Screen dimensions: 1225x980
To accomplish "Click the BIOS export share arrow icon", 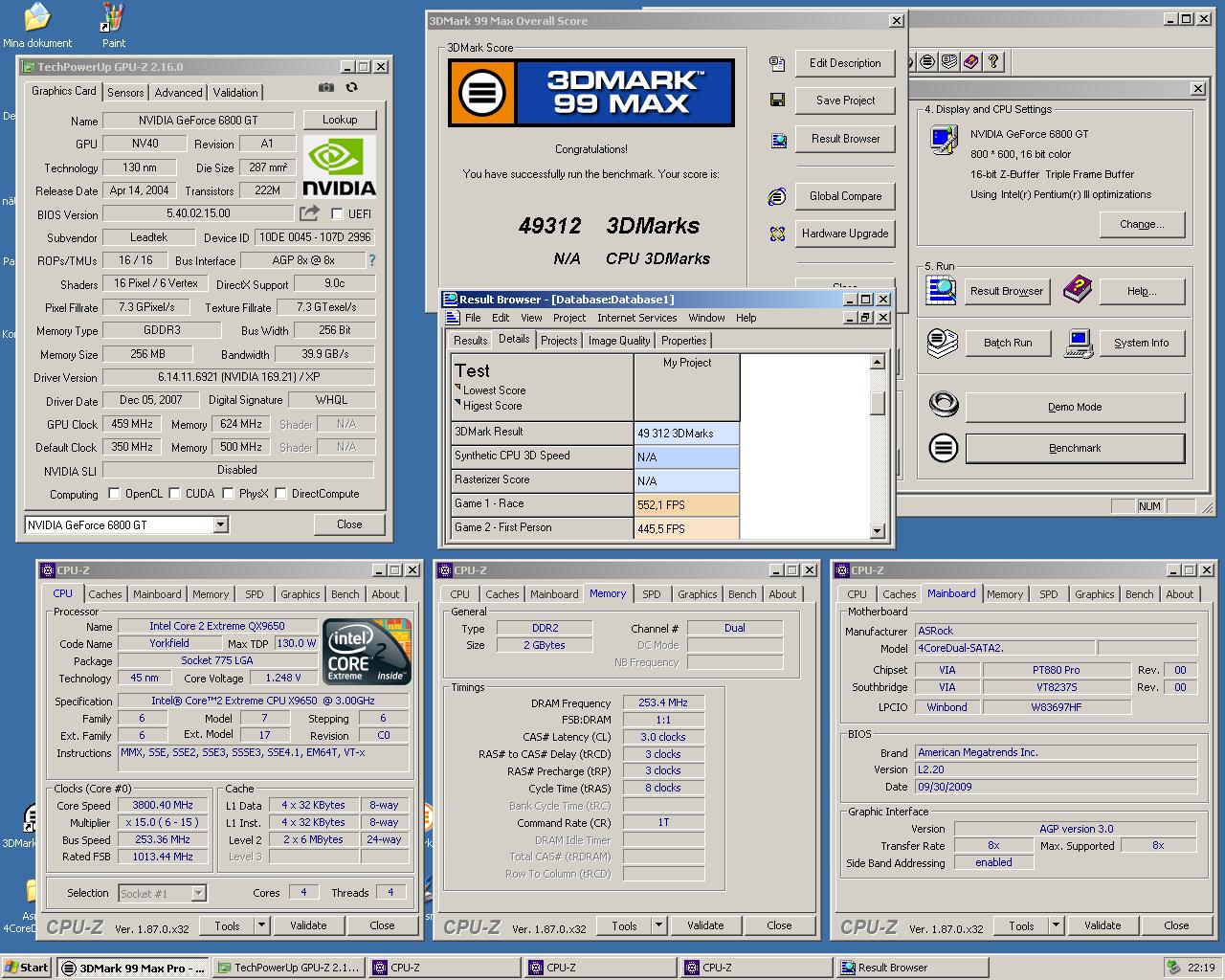I will (309, 213).
